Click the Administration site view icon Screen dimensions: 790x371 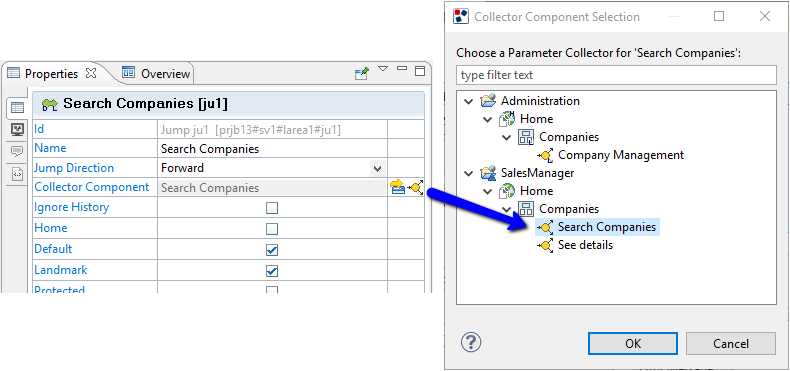(x=488, y=101)
